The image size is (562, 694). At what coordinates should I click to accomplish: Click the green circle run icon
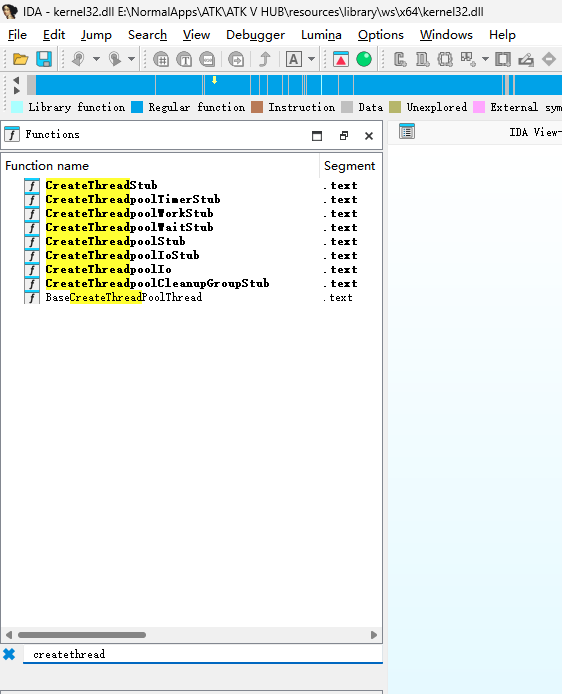[364, 59]
